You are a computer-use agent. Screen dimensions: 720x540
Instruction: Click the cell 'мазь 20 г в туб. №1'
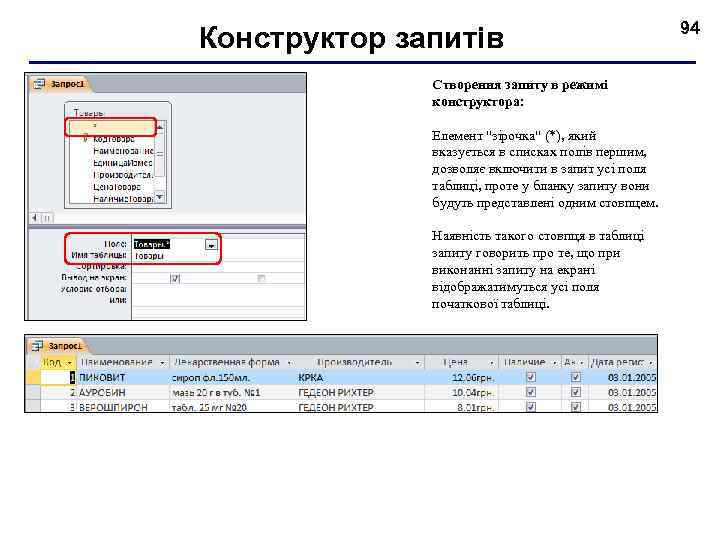point(233,392)
